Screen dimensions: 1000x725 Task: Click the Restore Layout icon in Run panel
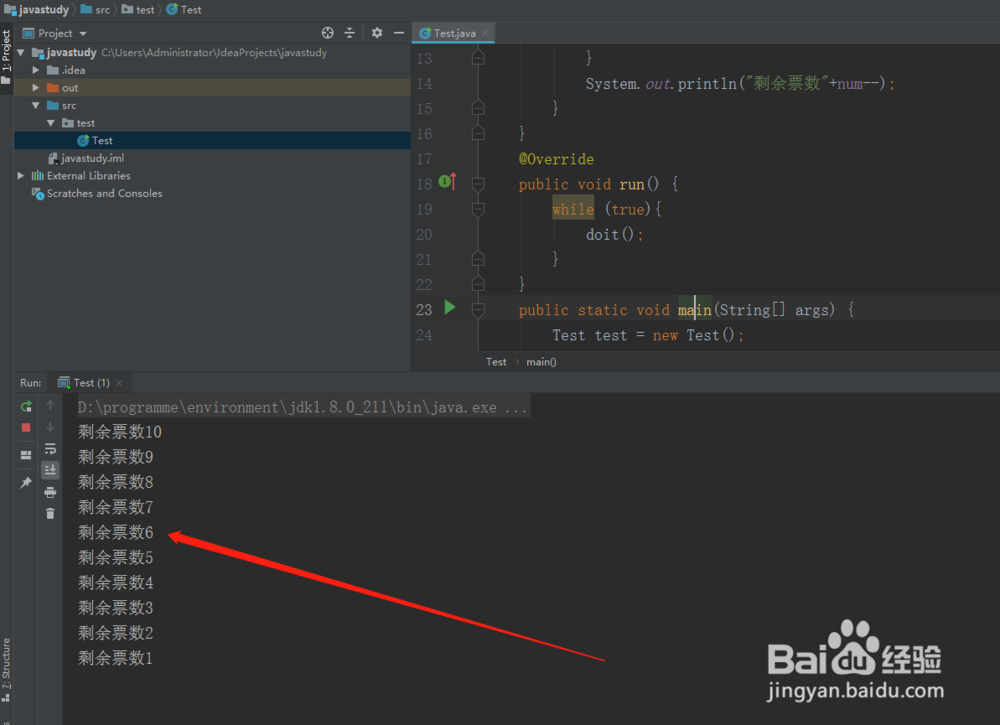coord(26,455)
